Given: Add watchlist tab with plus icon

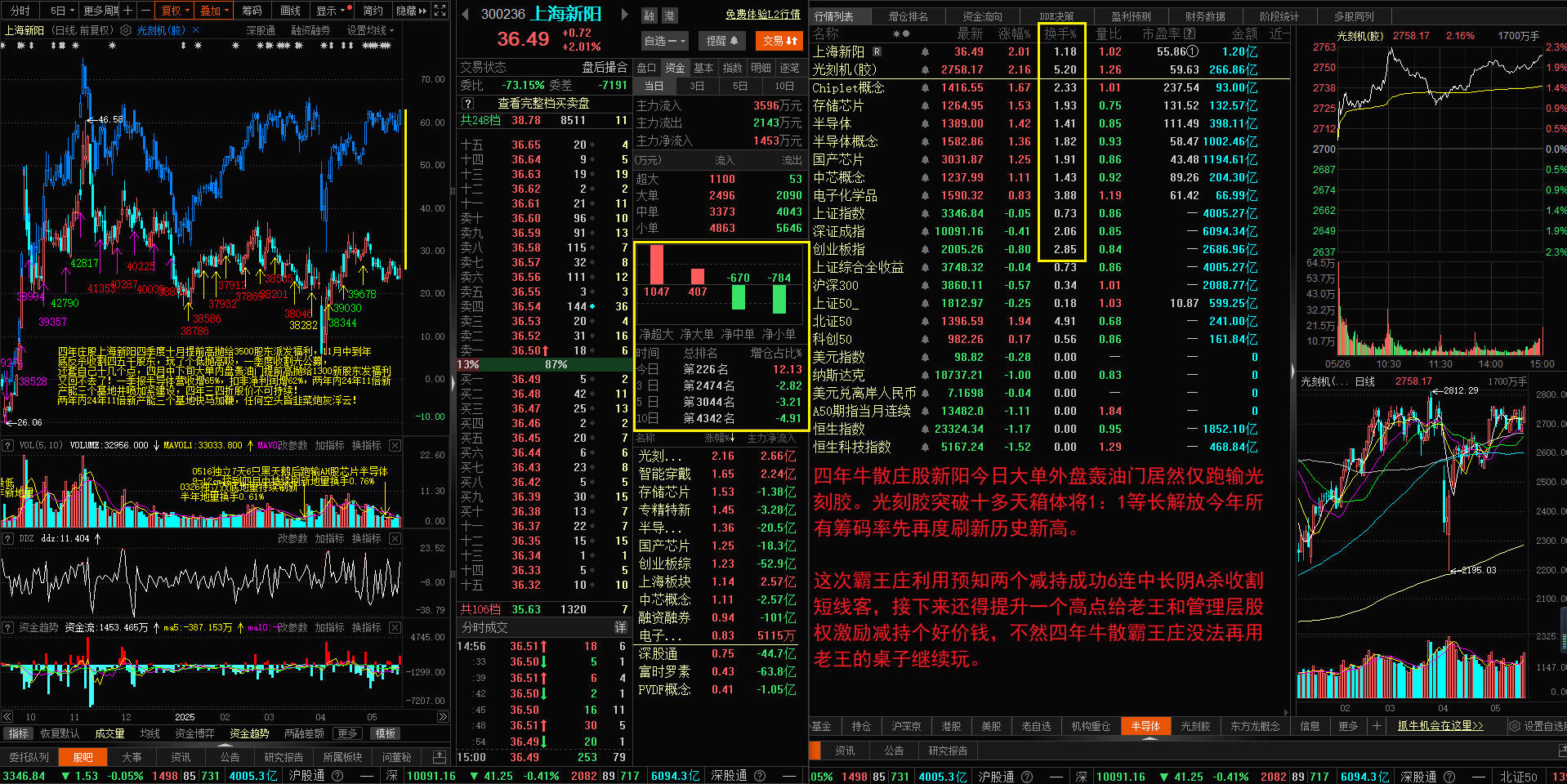Looking at the screenshot, I should (1377, 726).
